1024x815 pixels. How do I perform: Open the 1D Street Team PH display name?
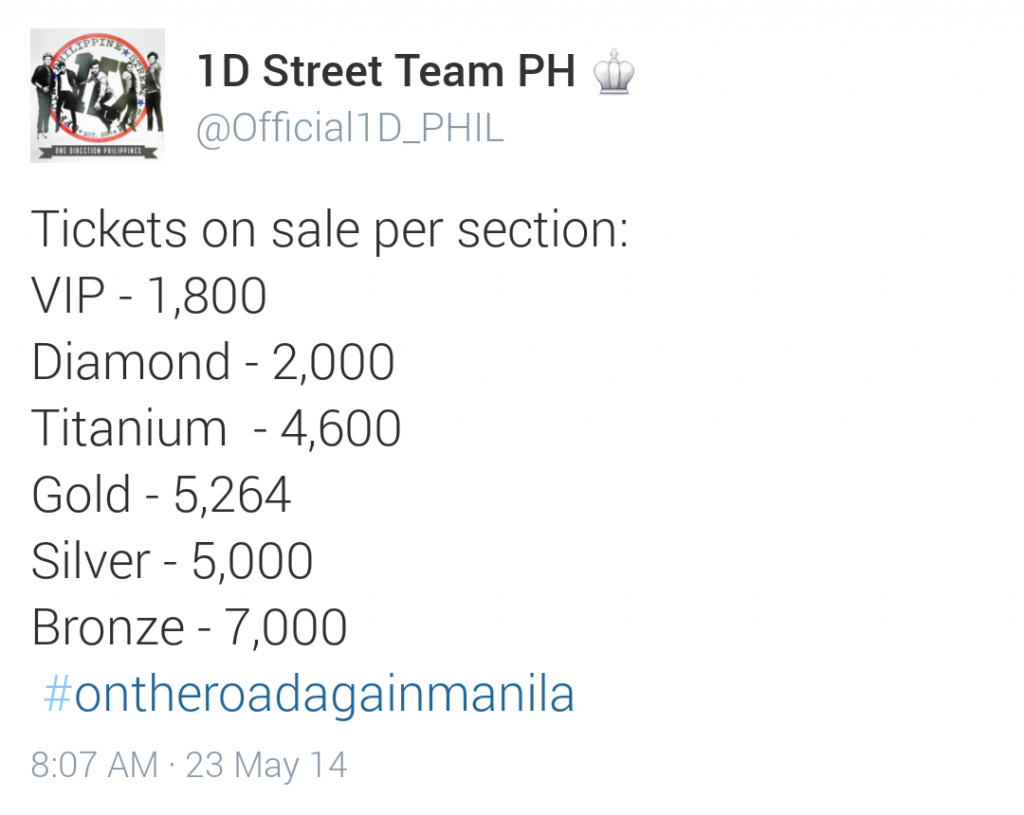(x=386, y=71)
